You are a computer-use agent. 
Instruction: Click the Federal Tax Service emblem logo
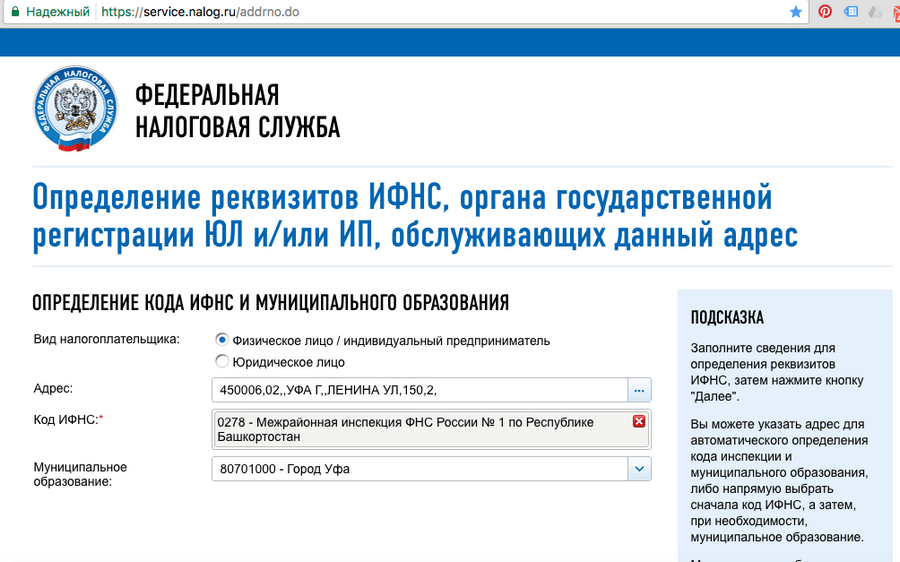(x=70, y=111)
